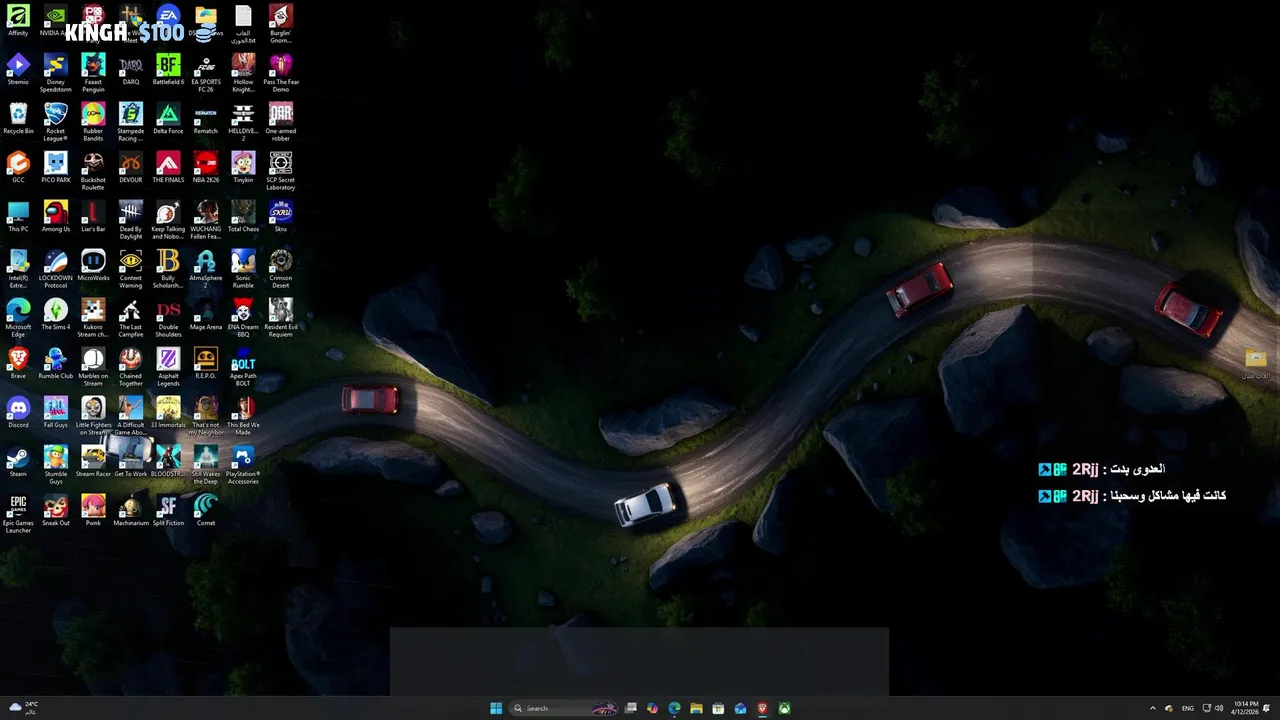Select The Sims 4 icon
The height and width of the screenshot is (720, 1280).
pyautogui.click(x=56, y=314)
